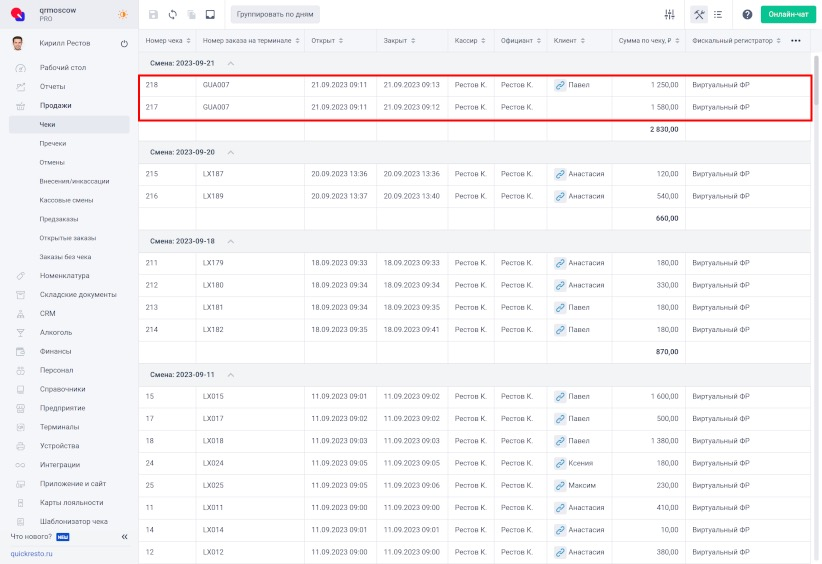Open Шаблонизатор чека in sidebar
The image size is (822, 564).
coord(73,522)
